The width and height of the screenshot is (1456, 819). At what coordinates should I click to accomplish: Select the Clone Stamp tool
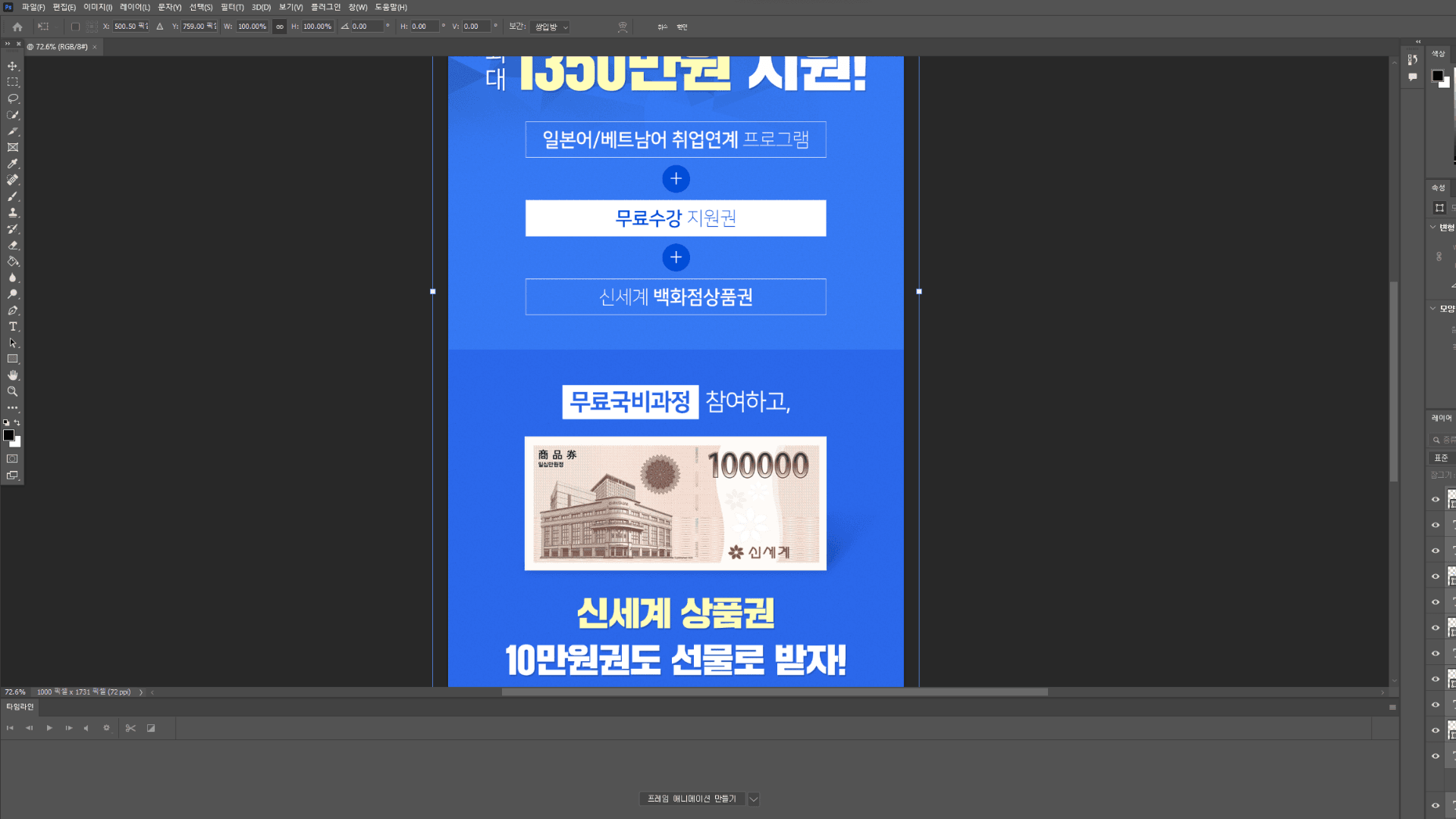pos(12,213)
